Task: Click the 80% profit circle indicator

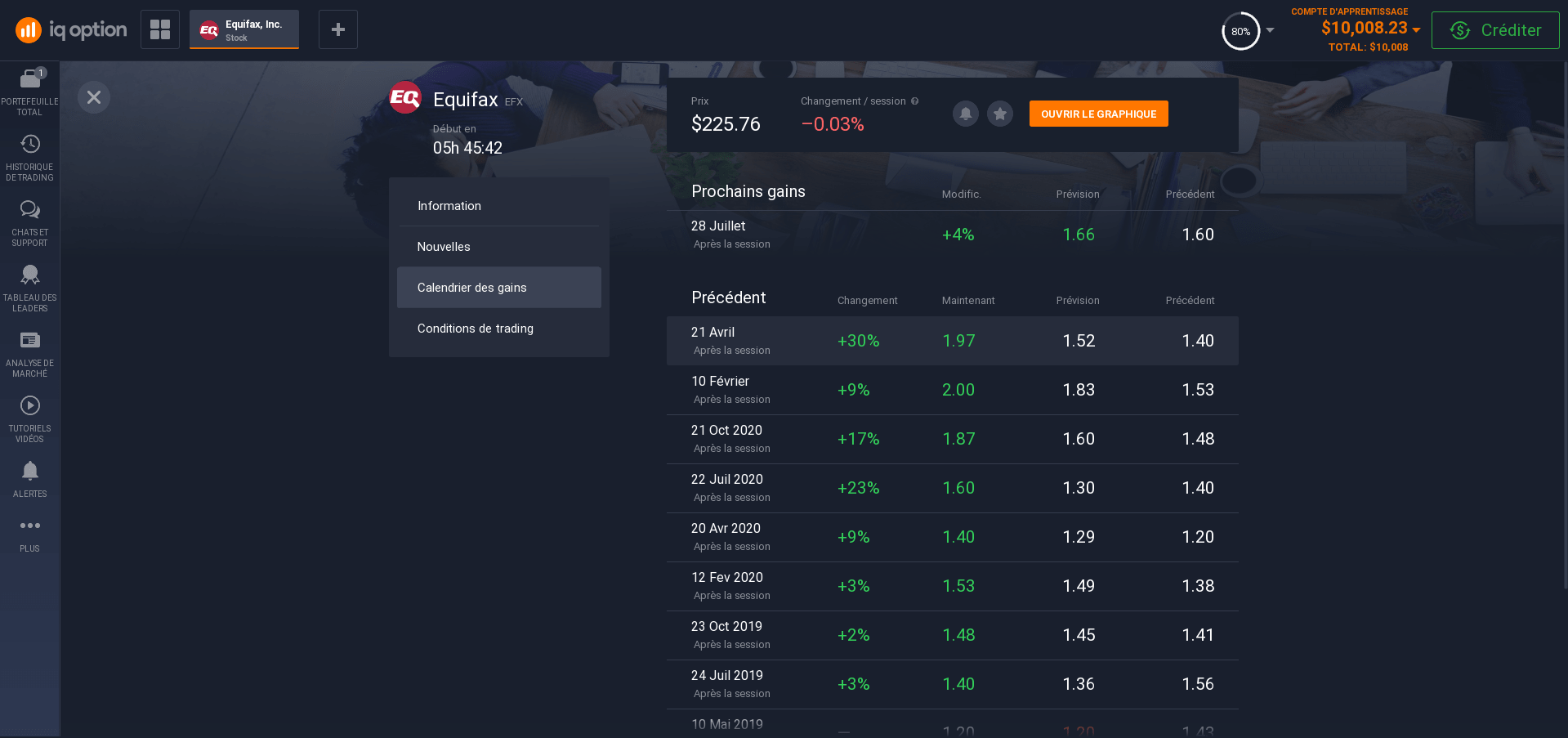Action: [x=1240, y=31]
